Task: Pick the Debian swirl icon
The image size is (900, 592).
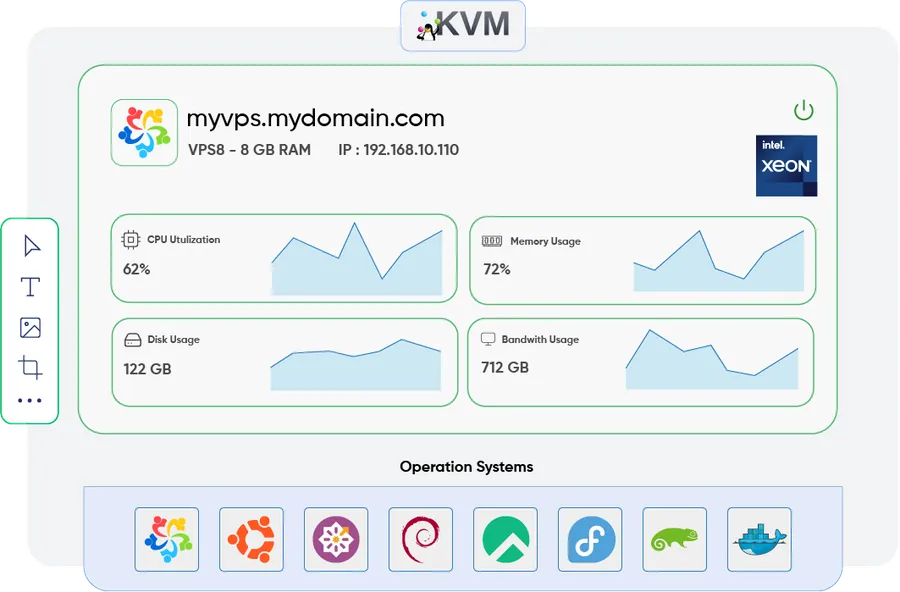Action: tap(421, 539)
